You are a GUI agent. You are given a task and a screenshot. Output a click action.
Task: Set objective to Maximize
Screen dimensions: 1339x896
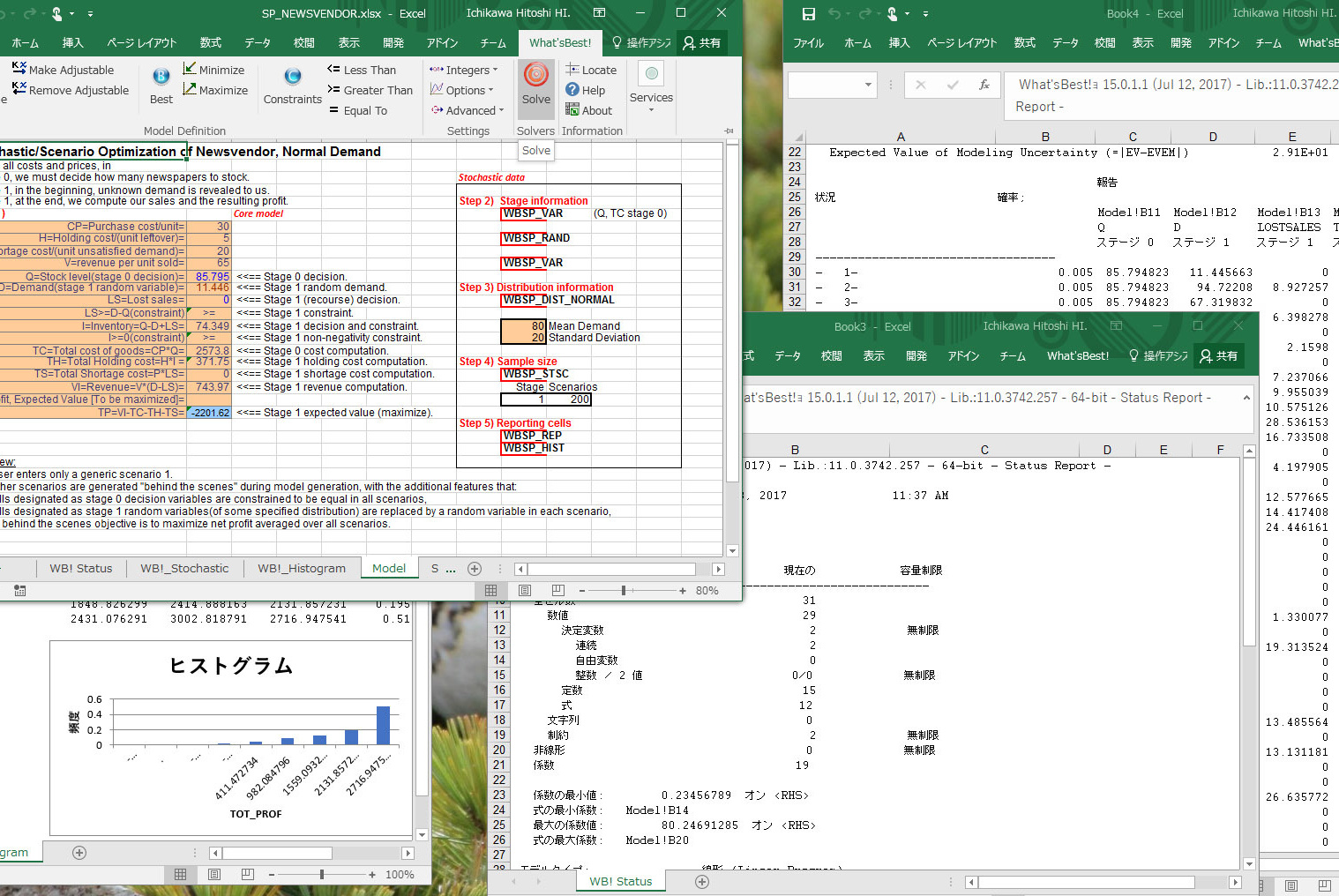coord(216,90)
